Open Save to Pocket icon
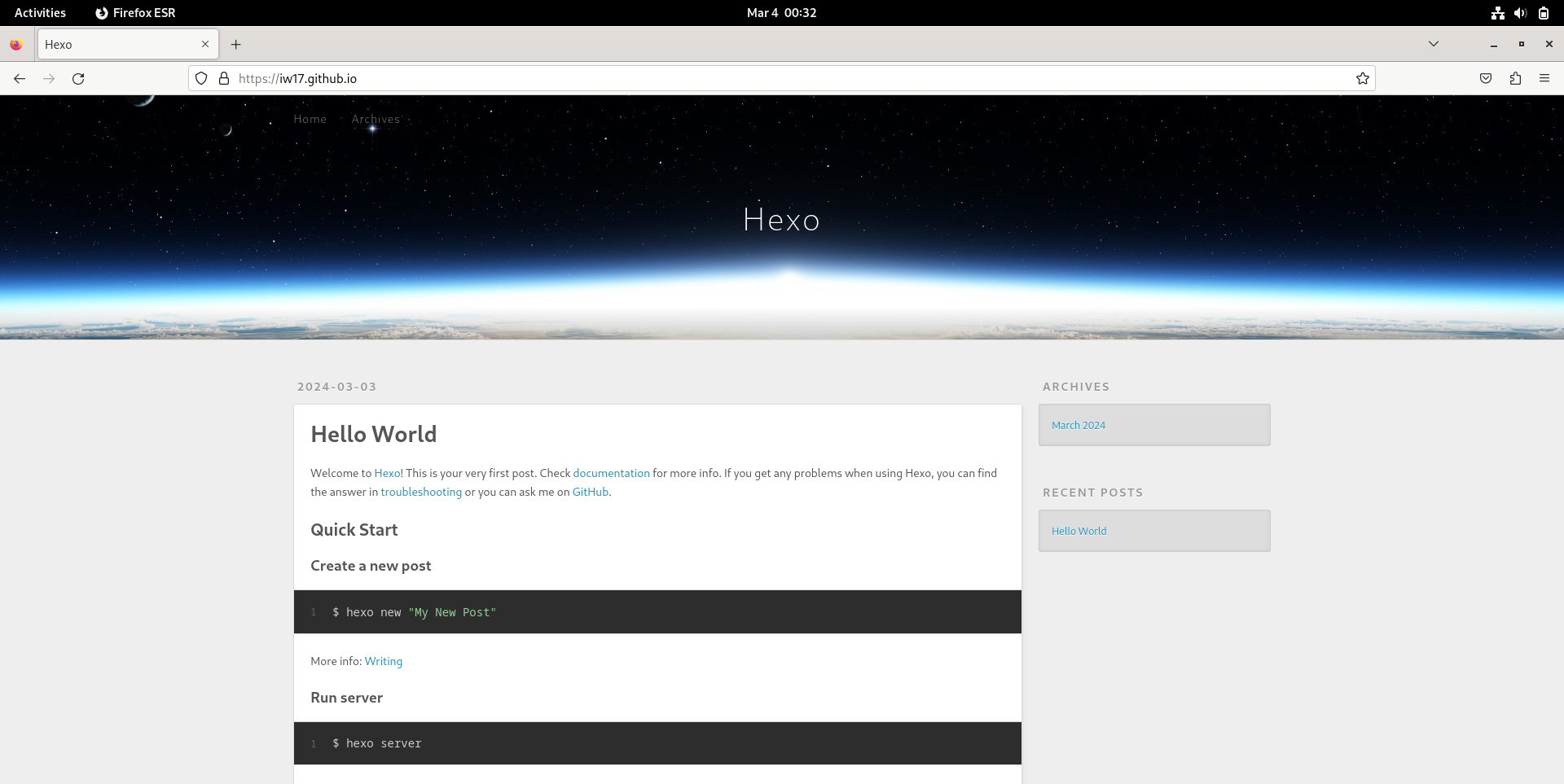Image resolution: width=1564 pixels, height=784 pixels. click(1486, 78)
